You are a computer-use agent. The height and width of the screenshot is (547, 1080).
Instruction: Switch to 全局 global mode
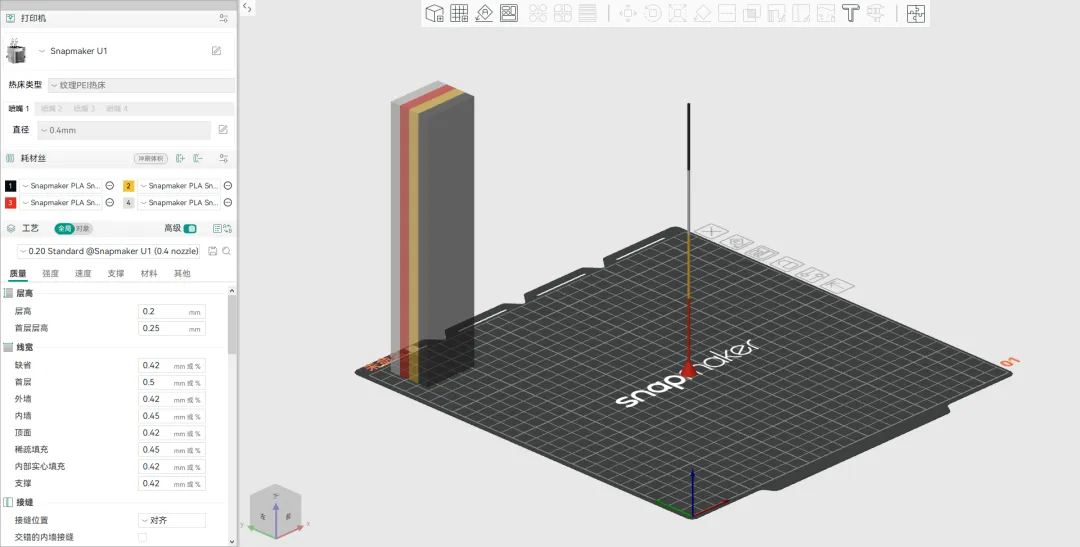click(x=64, y=229)
